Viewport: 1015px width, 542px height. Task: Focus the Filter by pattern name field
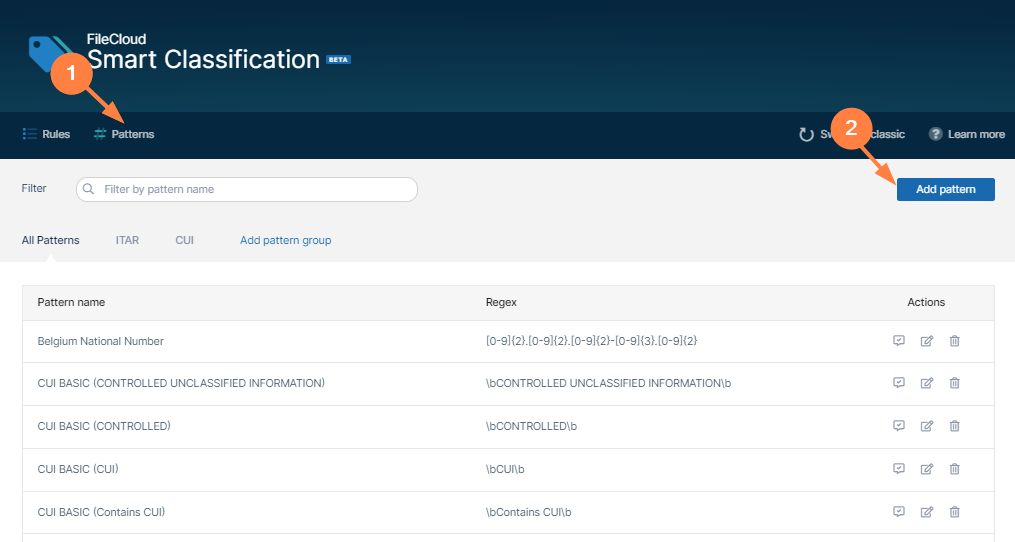point(247,189)
